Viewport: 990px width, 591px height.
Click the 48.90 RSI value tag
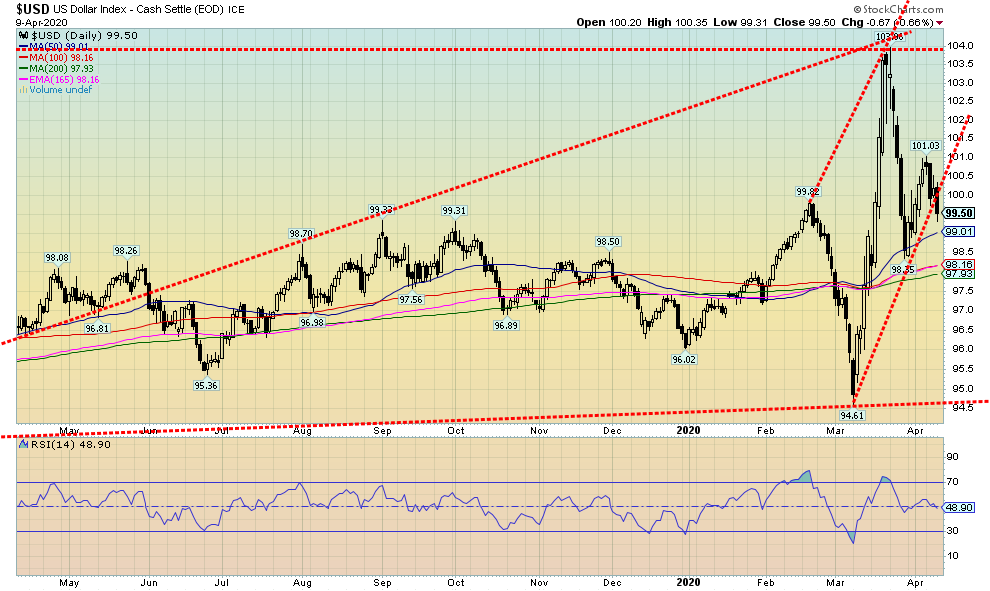pos(959,507)
